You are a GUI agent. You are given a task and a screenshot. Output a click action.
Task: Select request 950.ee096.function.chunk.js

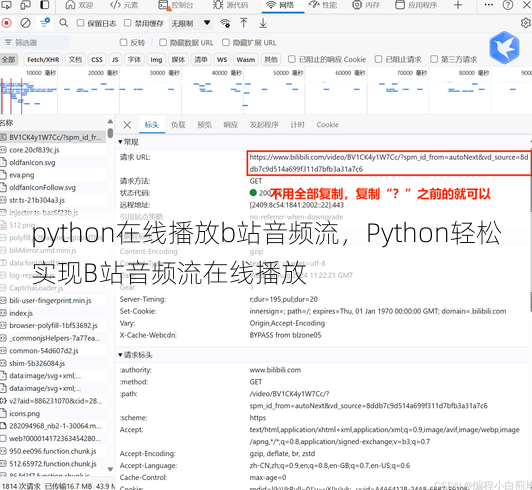53,451
